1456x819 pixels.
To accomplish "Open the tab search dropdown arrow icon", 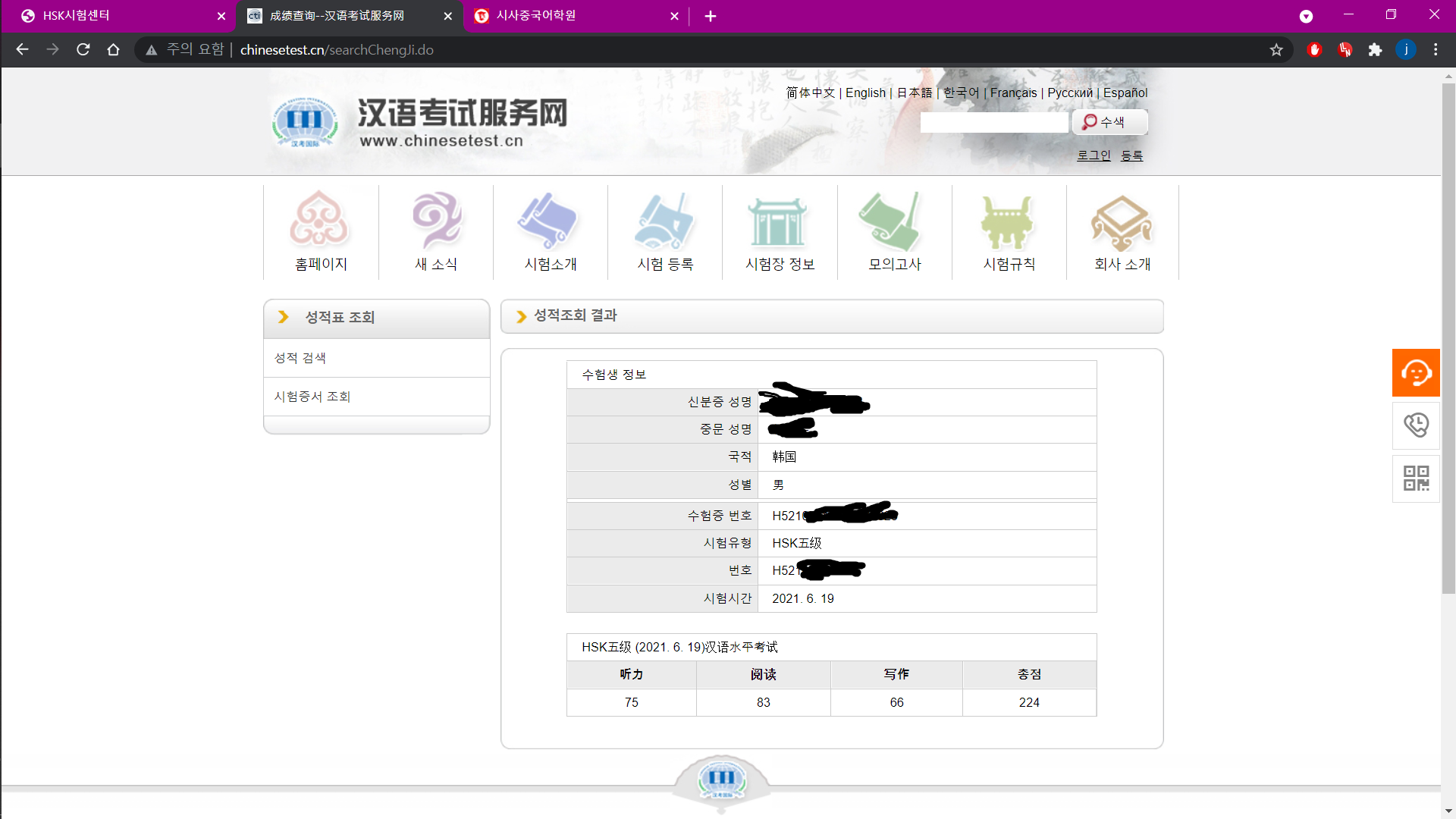I will [1306, 16].
